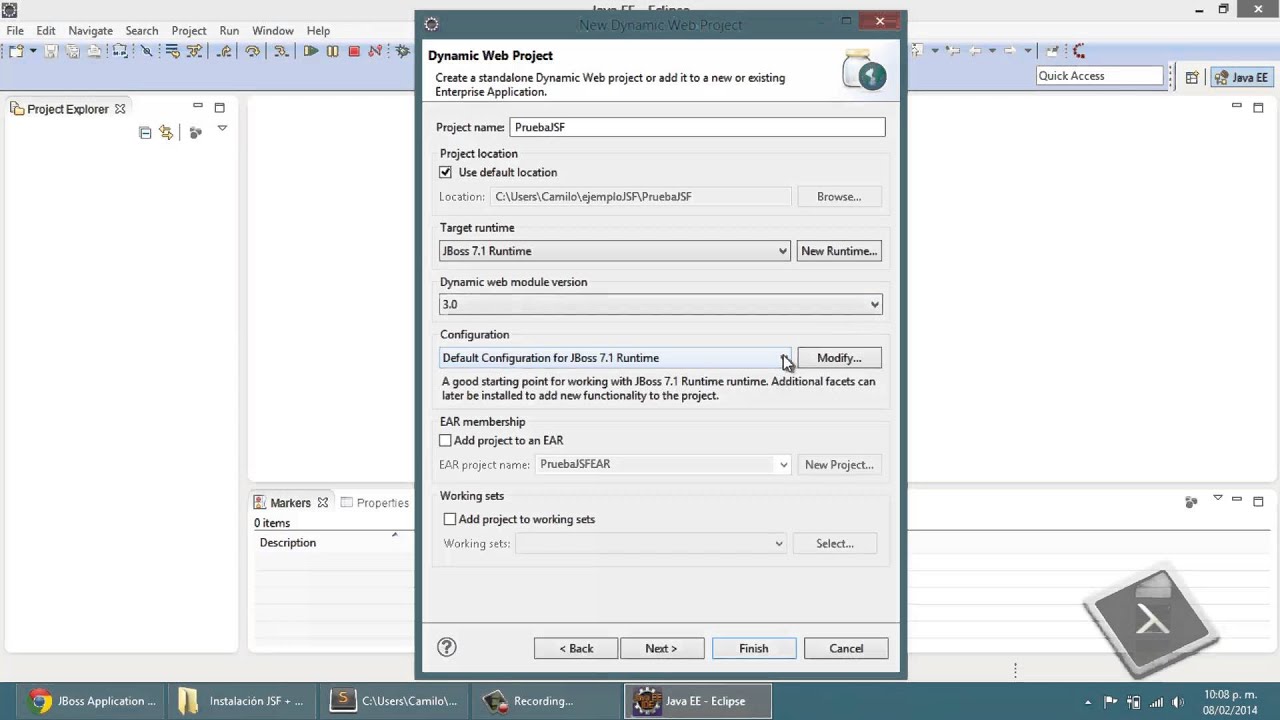Screen dimensions: 1280x720
Task: Close the Project Explorer tab
Action: [120, 109]
